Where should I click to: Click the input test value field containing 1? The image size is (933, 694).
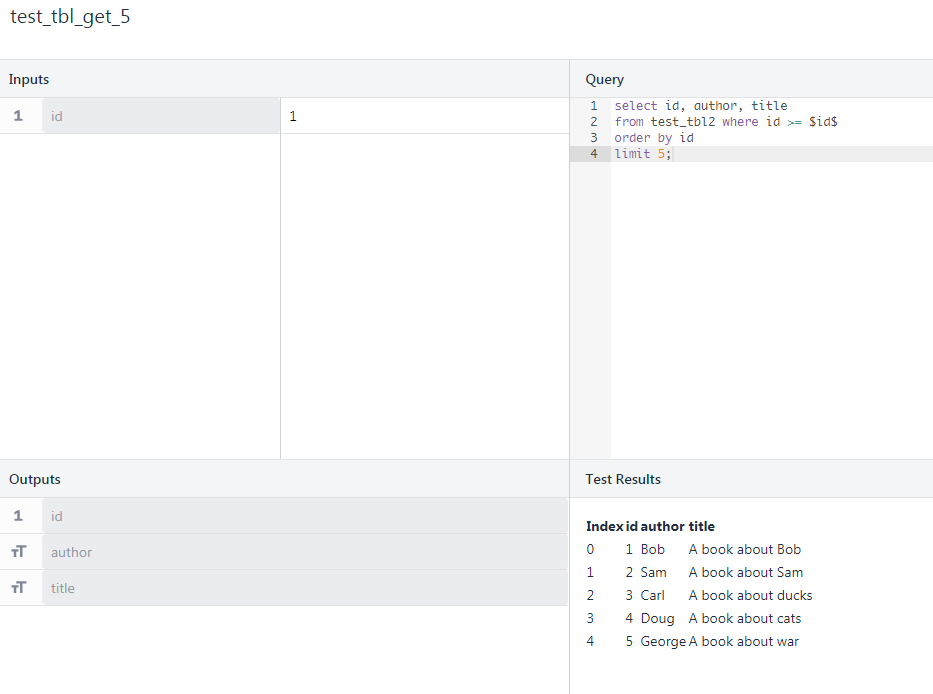coord(423,116)
